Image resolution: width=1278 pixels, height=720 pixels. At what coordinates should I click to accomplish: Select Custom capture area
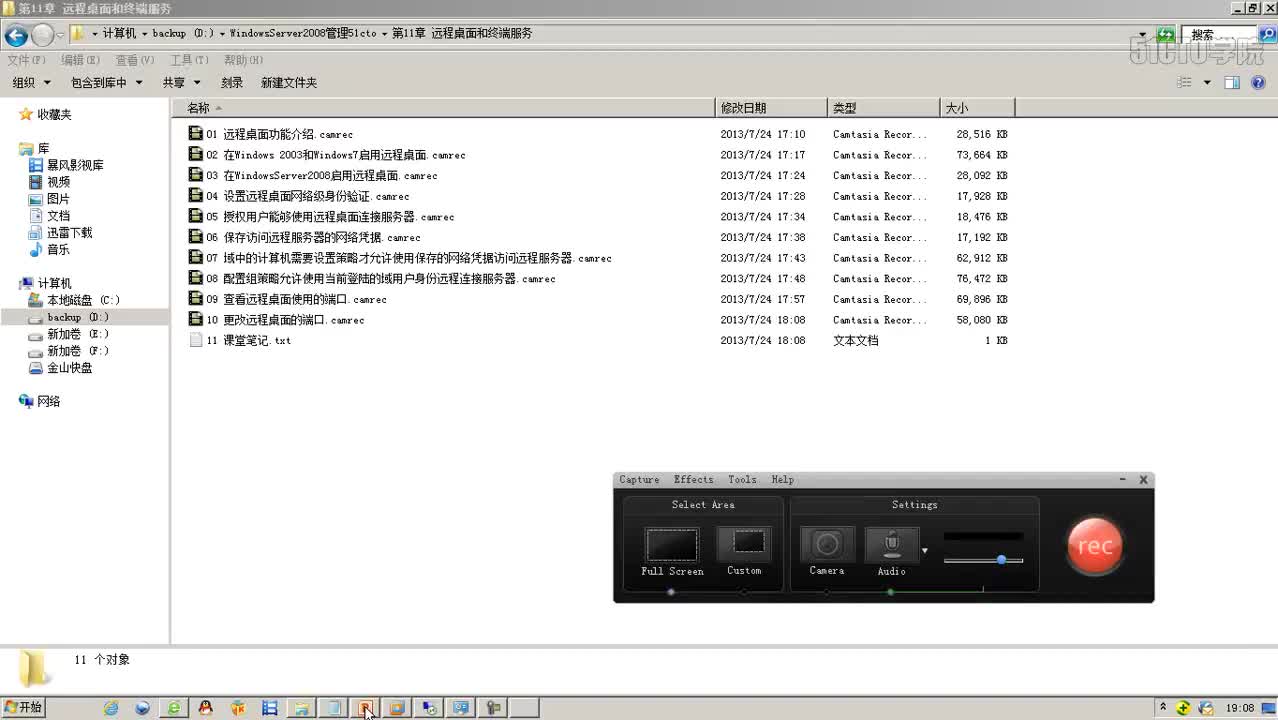point(744,551)
